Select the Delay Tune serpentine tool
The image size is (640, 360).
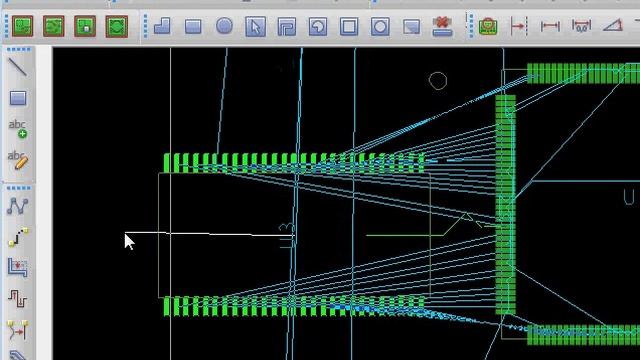coord(17,298)
